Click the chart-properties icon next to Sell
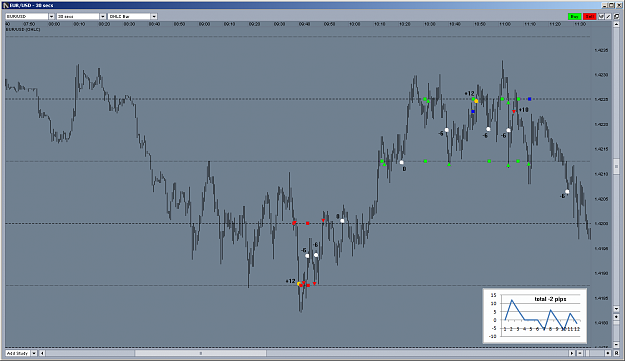The image size is (625, 361). 601,16
